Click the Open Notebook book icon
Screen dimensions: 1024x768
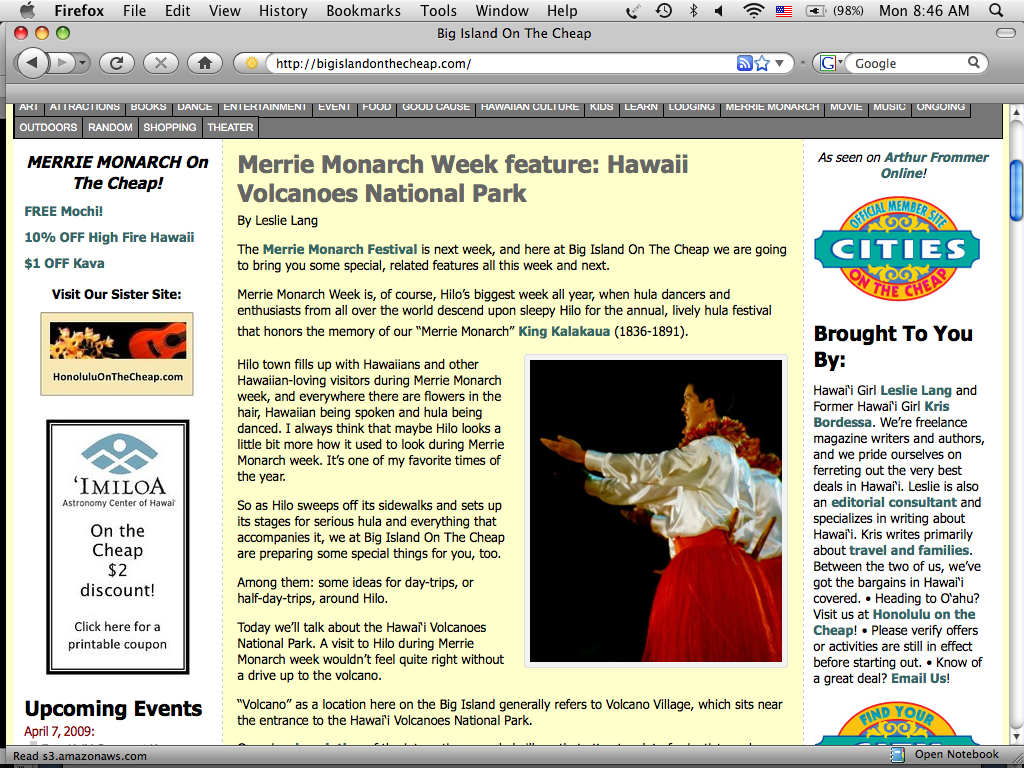click(x=898, y=754)
